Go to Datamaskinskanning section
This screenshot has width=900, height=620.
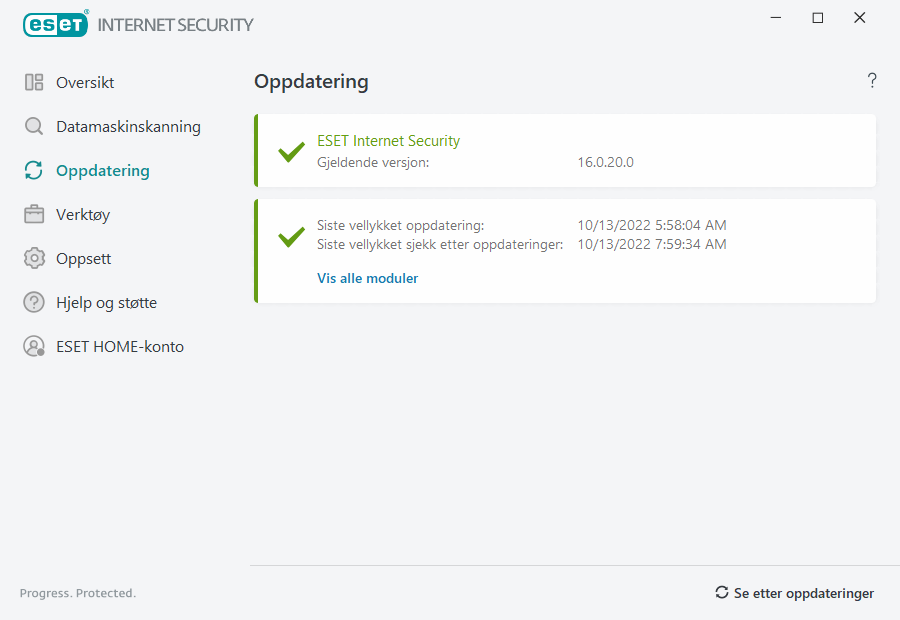(128, 127)
